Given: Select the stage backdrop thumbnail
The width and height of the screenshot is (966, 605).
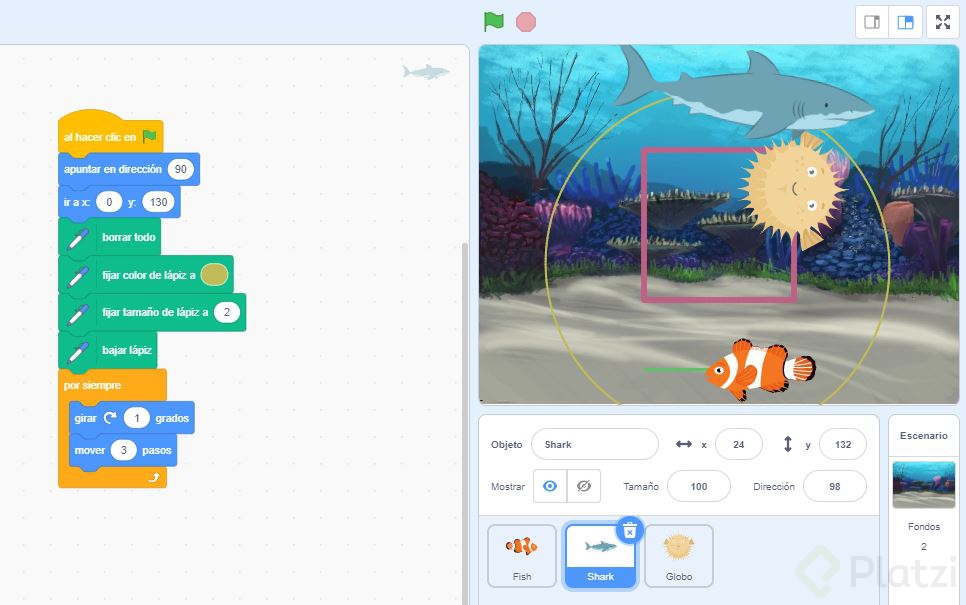Looking at the screenshot, I should pyautogui.click(x=923, y=484).
